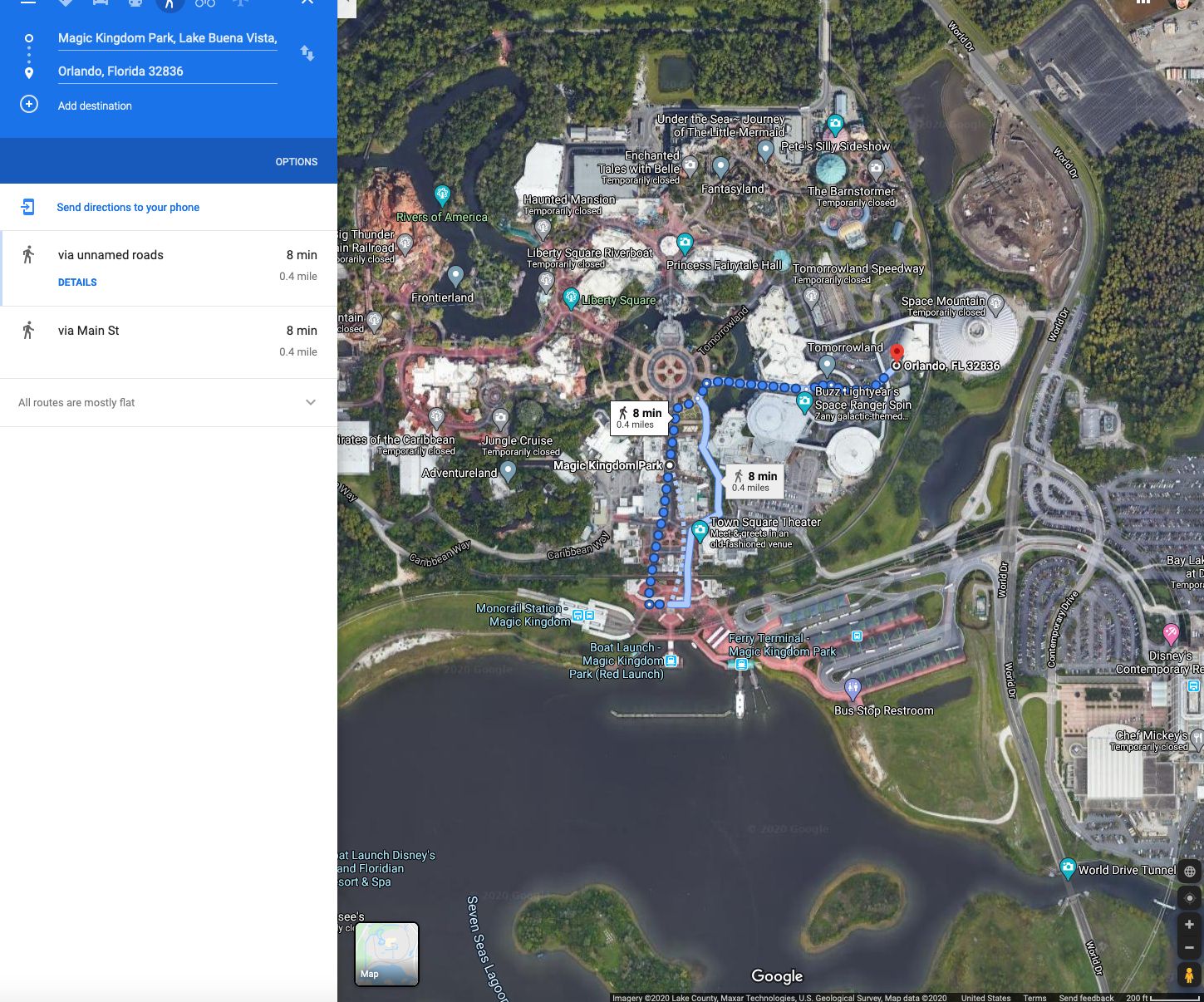Switch to Map layer thumbnail
Viewport: 1204px width, 1002px height.
pyautogui.click(x=386, y=954)
